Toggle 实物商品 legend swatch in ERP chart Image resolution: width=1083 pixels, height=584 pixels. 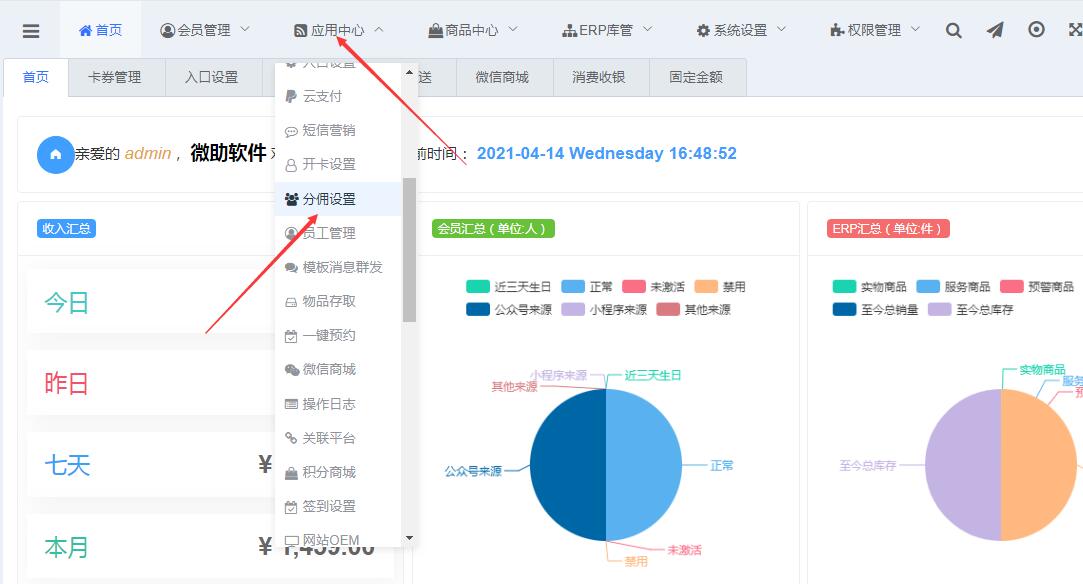click(x=844, y=286)
